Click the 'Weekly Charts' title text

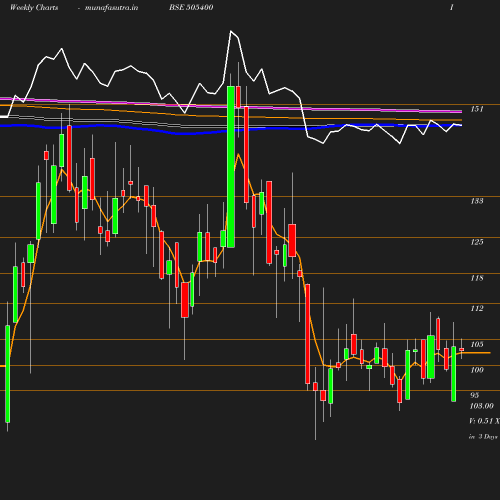34,8
